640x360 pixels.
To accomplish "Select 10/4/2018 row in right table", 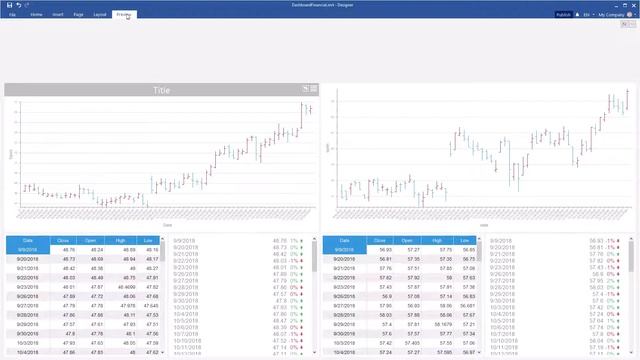I will pyautogui.click(x=400, y=352).
